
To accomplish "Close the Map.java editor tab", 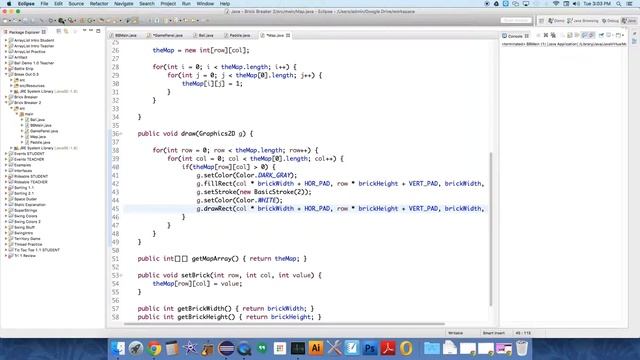I will pyautogui.click(x=288, y=36).
